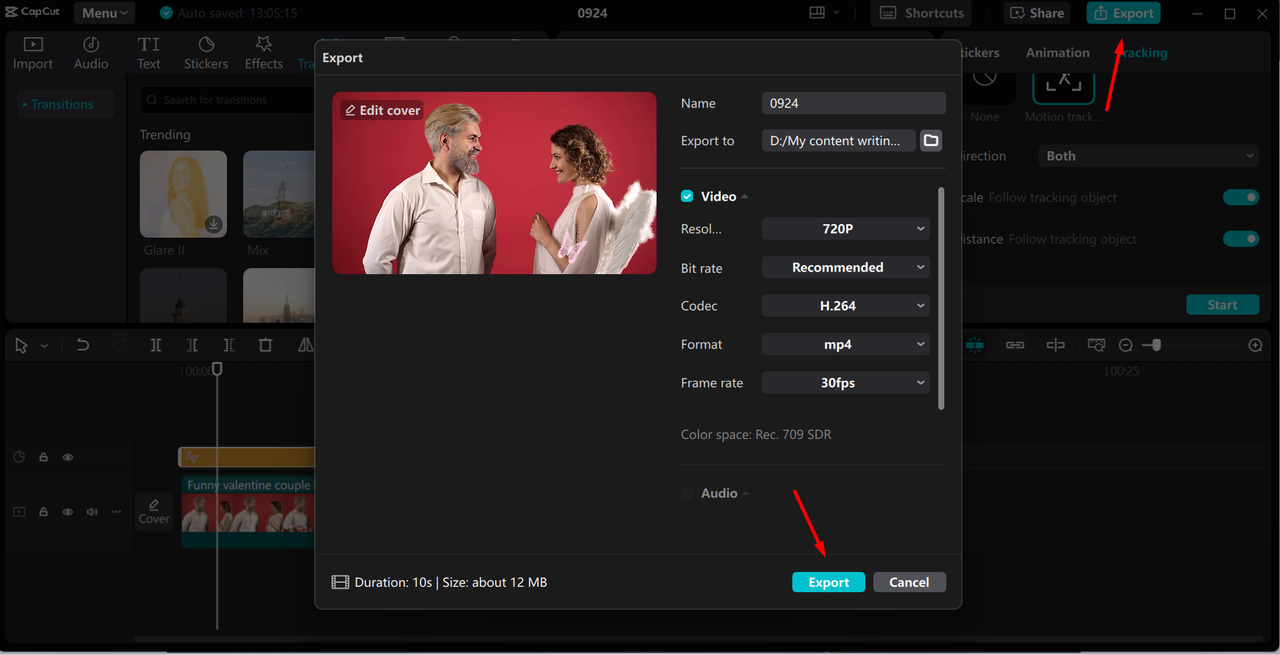The width and height of the screenshot is (1280, 655).
Task: Open the Direction Both dropdown
Action: pyautogui.click(x=1148, y=156)
